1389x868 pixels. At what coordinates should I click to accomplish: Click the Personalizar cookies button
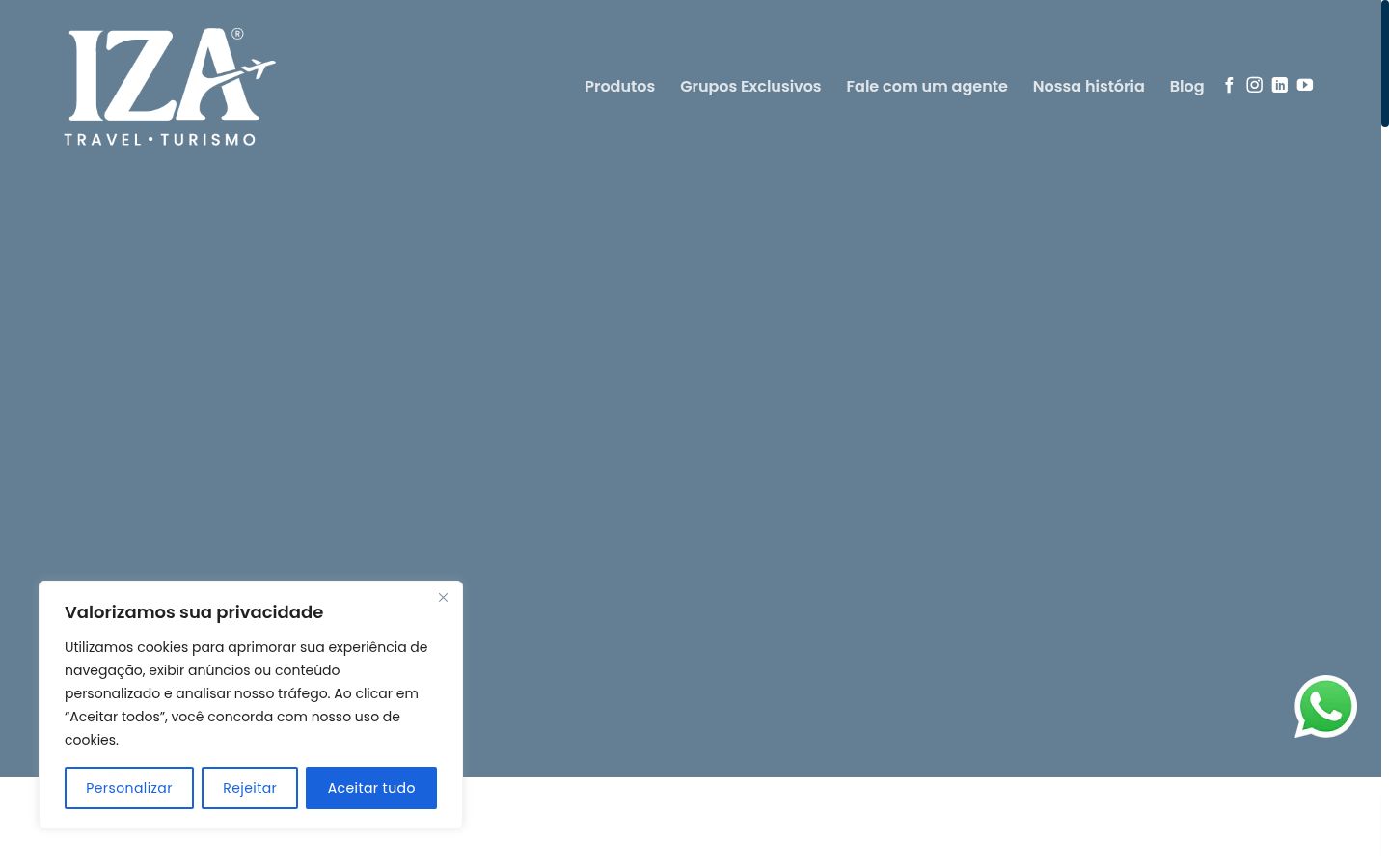click(x=129, y=788)
